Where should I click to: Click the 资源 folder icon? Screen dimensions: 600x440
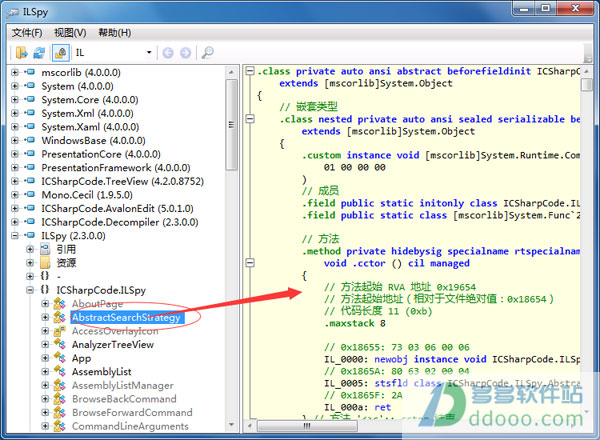click(45, 263)
